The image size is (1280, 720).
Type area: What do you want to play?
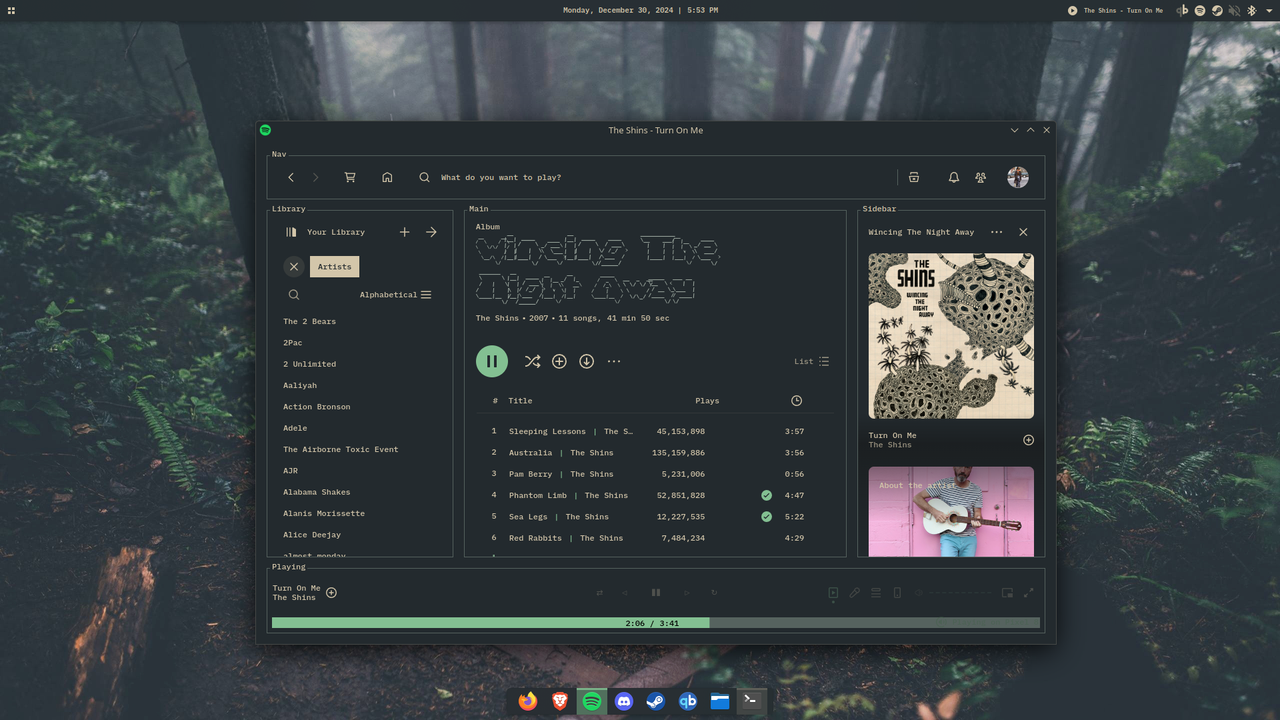[501, 177]
